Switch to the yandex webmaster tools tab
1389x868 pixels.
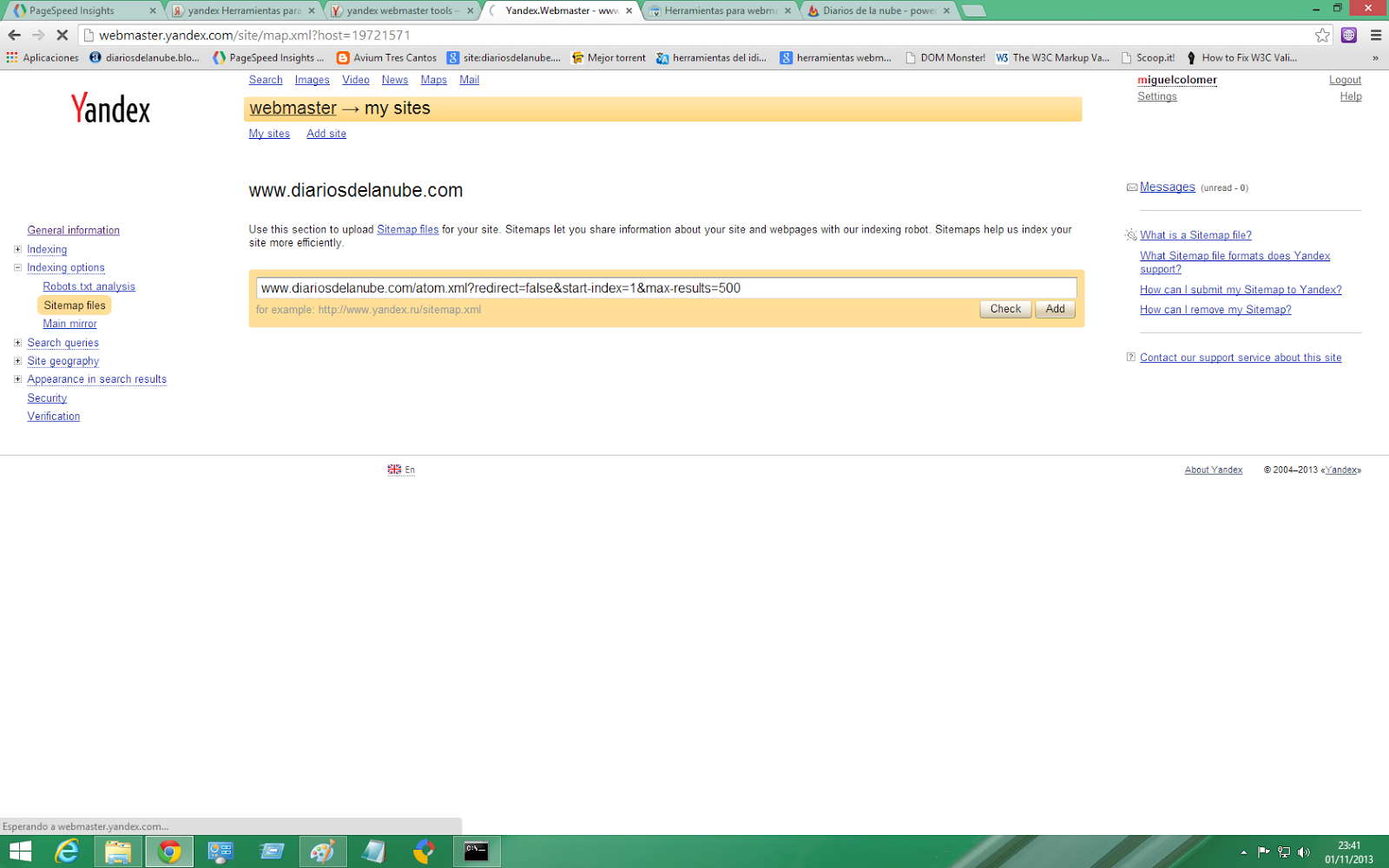point(404,10)
